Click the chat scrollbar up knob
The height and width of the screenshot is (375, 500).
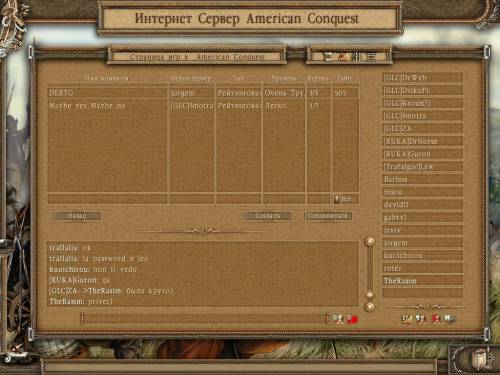coord(370,241)
